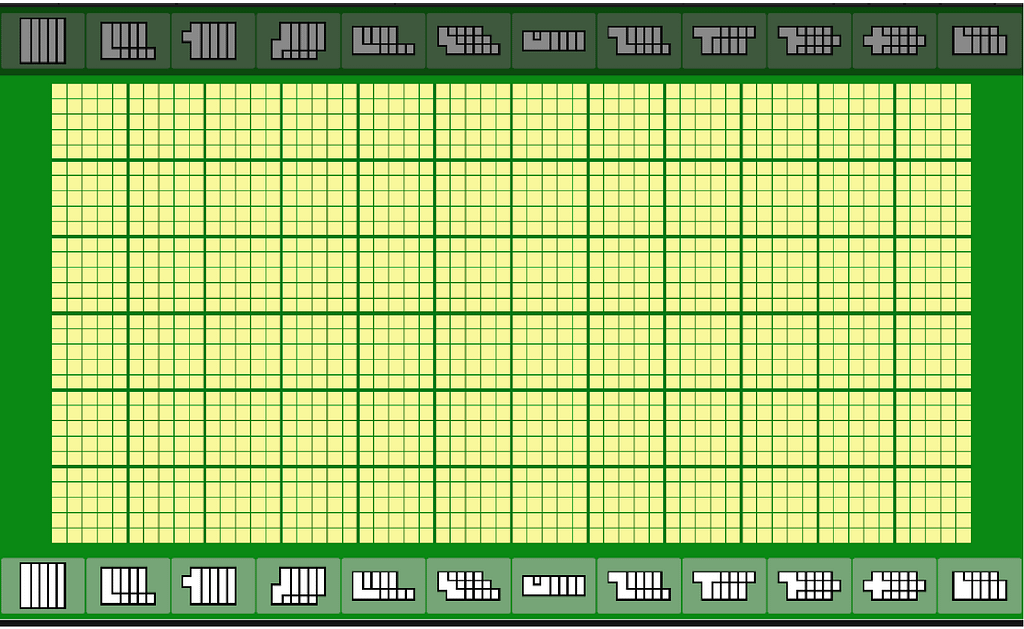Pick the white plus-shaped piece in bottom row

coord(894,585)
